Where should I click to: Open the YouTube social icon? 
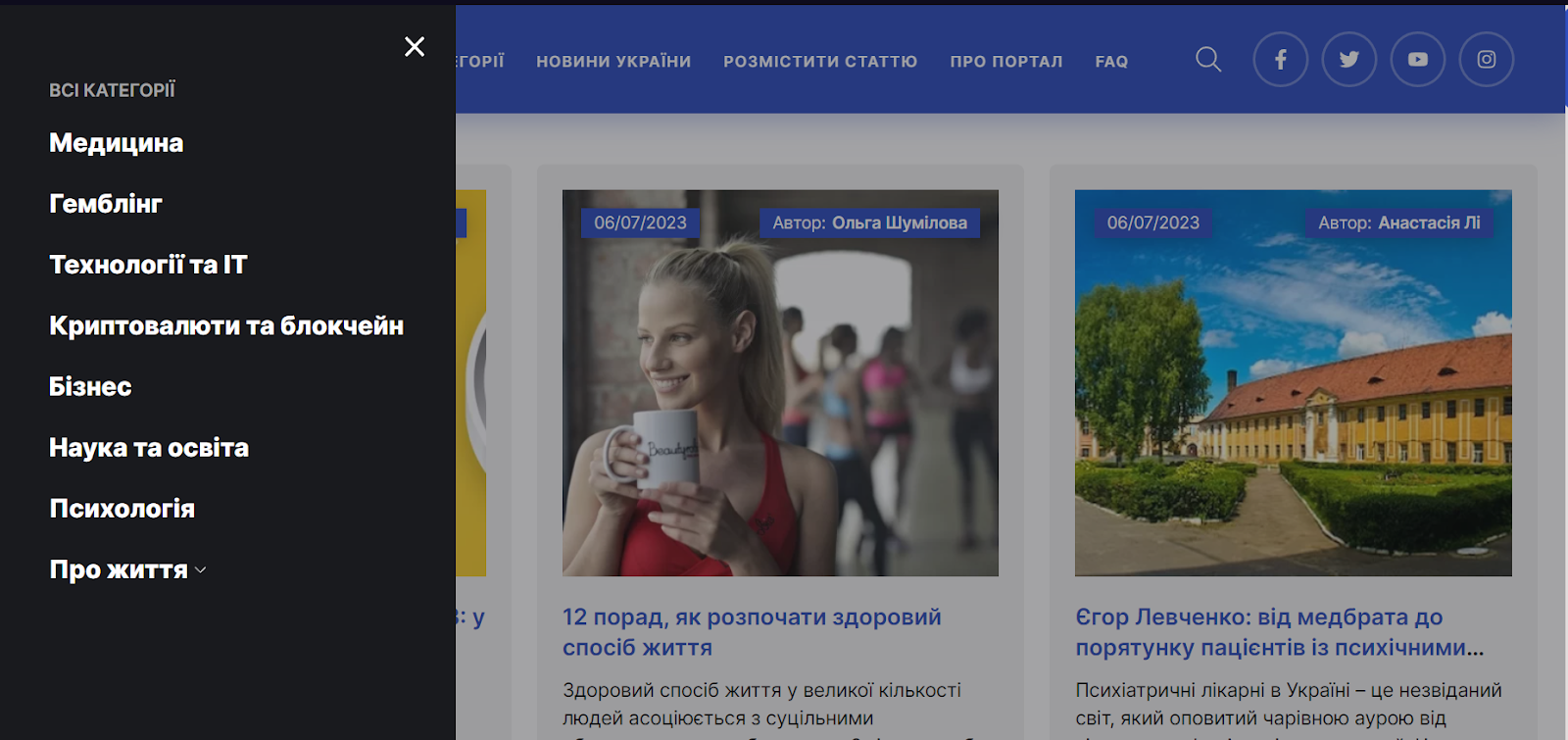click(1418, 60)
